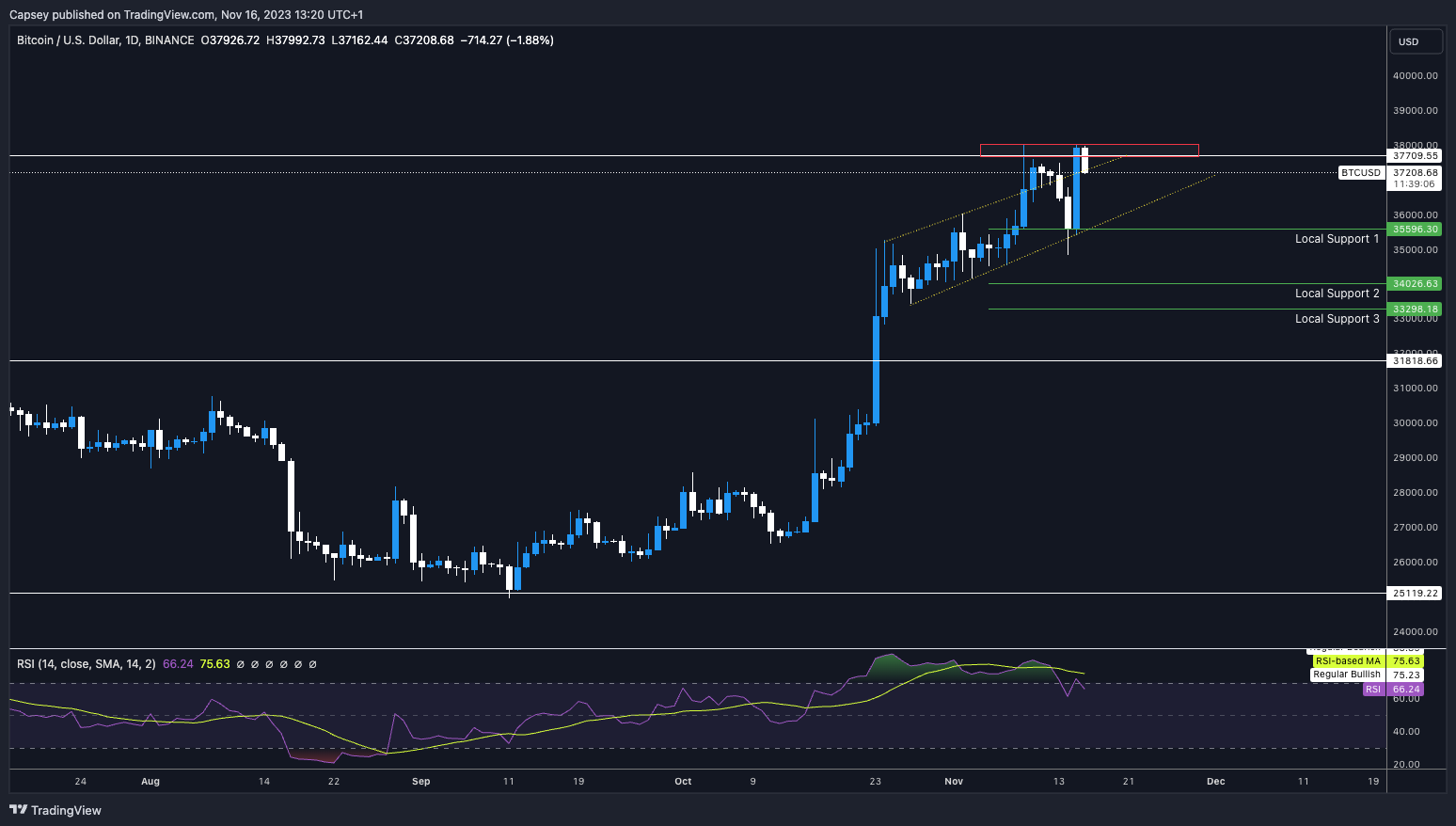
Task: Click the Oct label on time axis
Action: (x=683, y=782)
